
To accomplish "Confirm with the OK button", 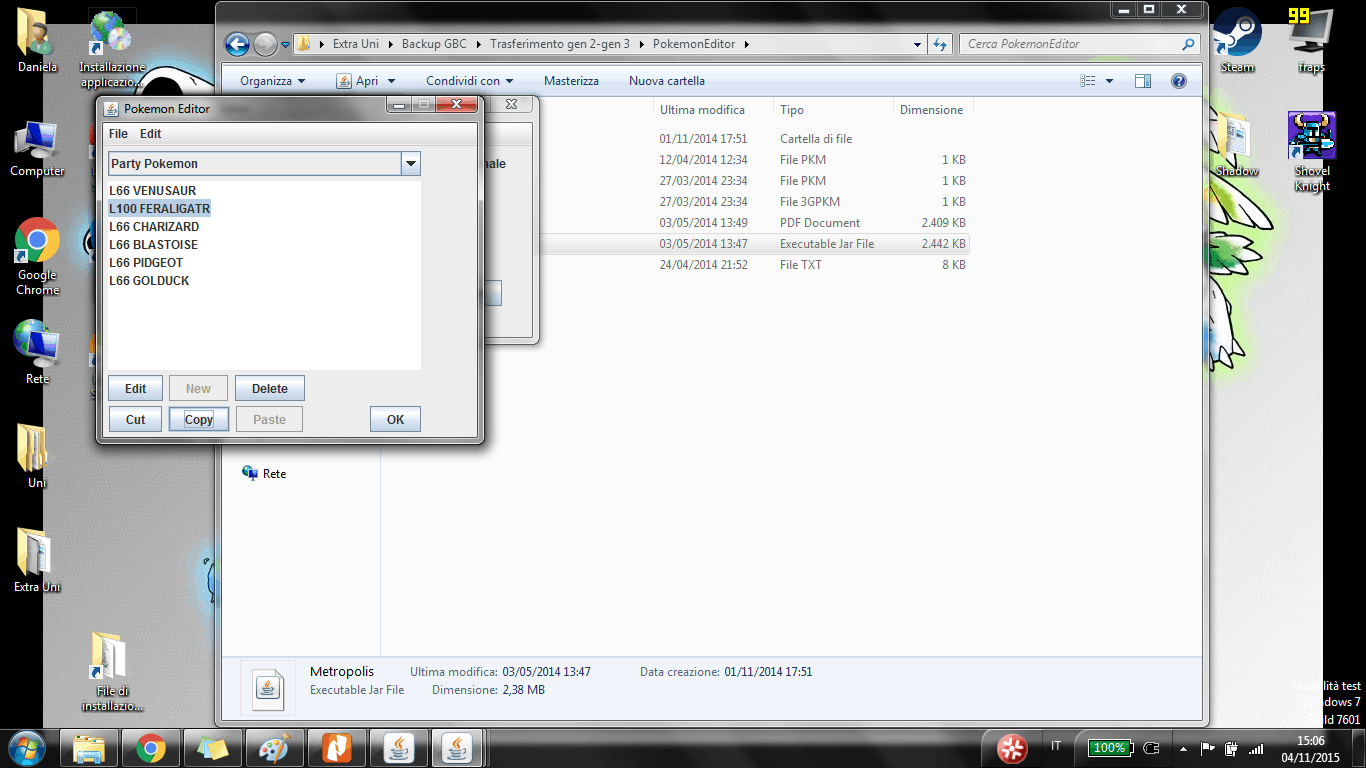I will click(x=395, y=419).
